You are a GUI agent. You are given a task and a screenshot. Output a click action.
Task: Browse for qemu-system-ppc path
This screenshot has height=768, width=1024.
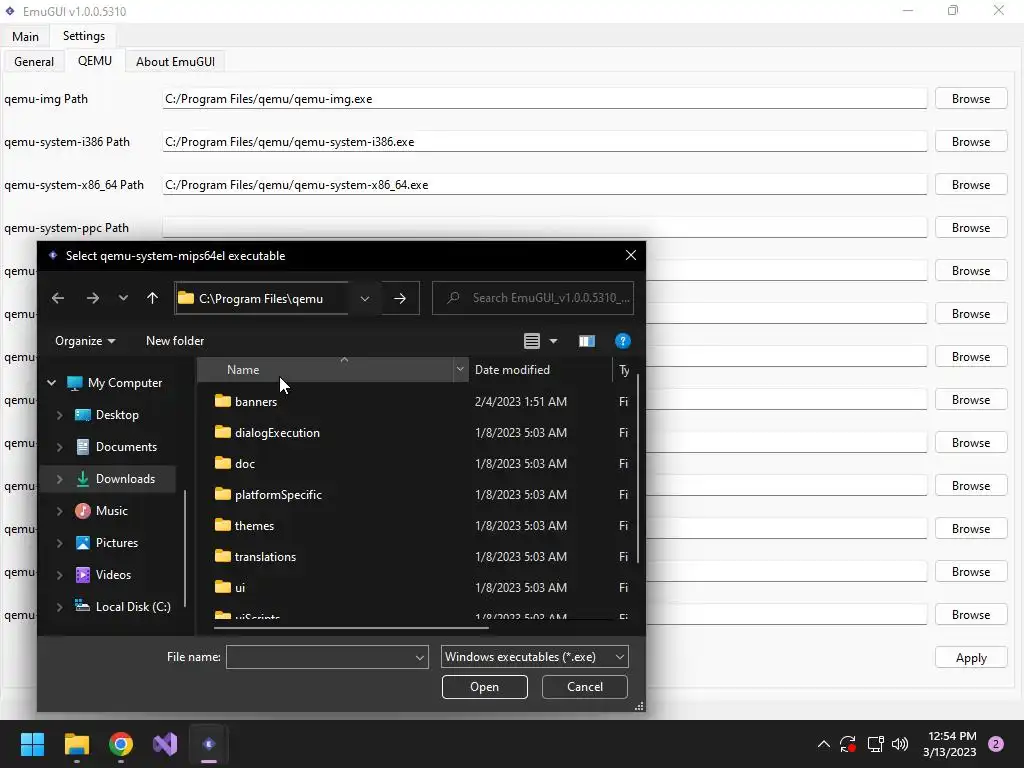click(x=970, y=228)
